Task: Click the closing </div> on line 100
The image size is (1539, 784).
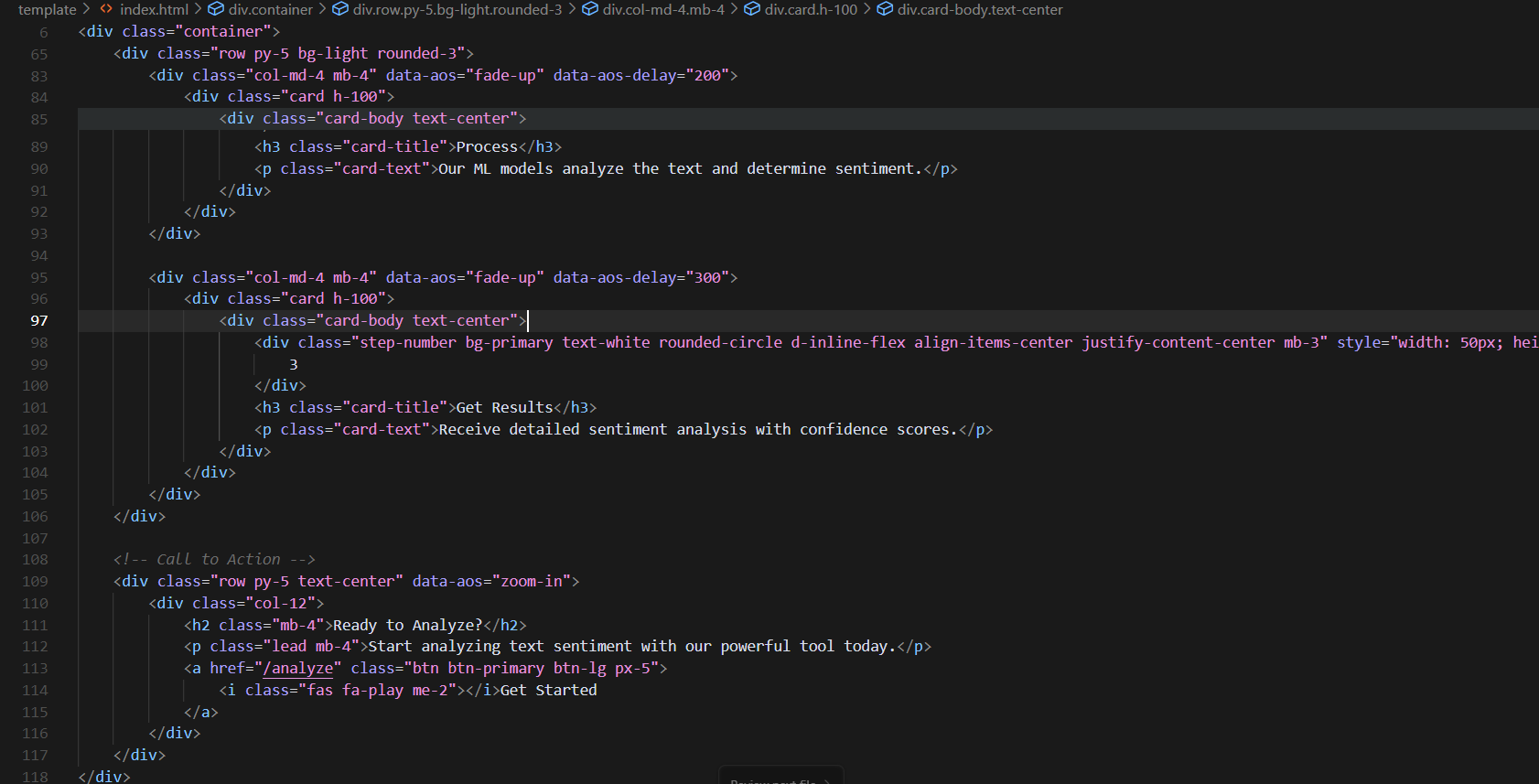Action: (x=280, y=385)
